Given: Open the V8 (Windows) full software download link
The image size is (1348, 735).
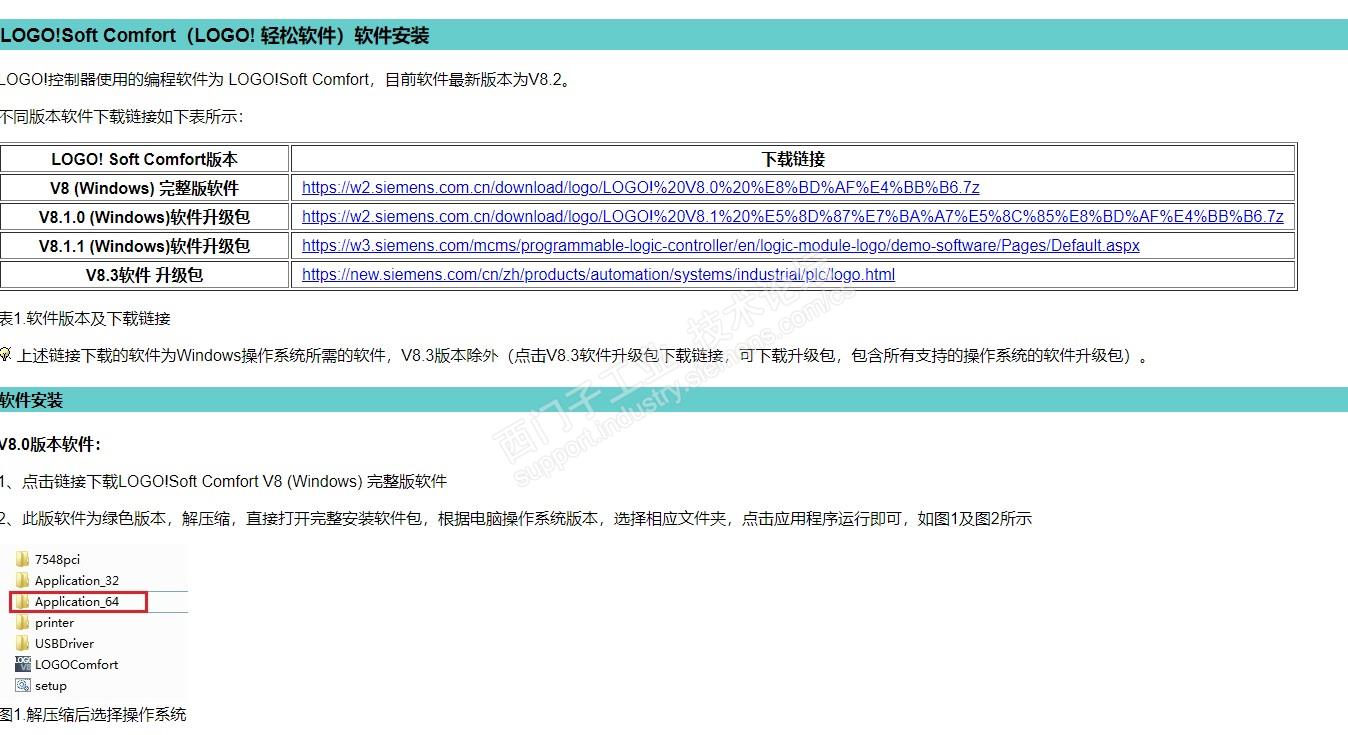Looking at the screenshot, I should [x=641, y=187].
